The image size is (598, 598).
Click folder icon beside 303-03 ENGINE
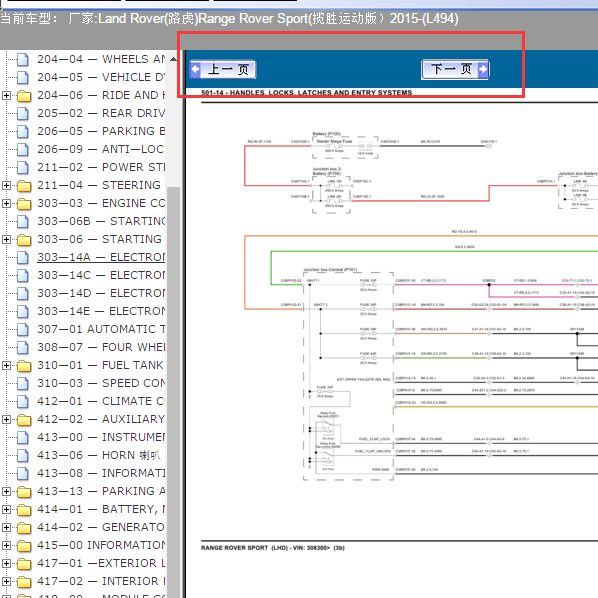(24, 204)
